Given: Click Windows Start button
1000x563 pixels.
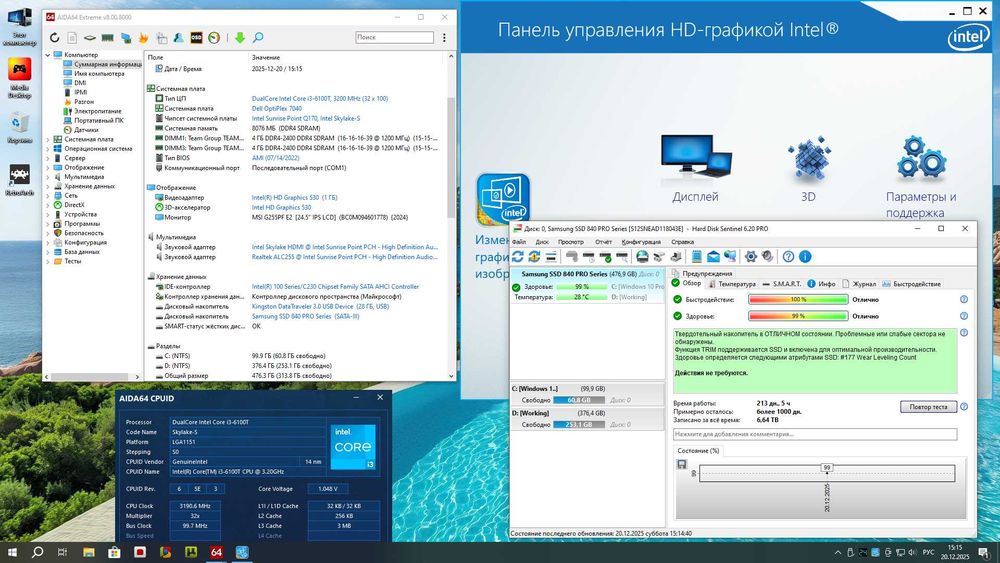Looking at the screenshot, I should pyautogui.click(x=11, y=552).
